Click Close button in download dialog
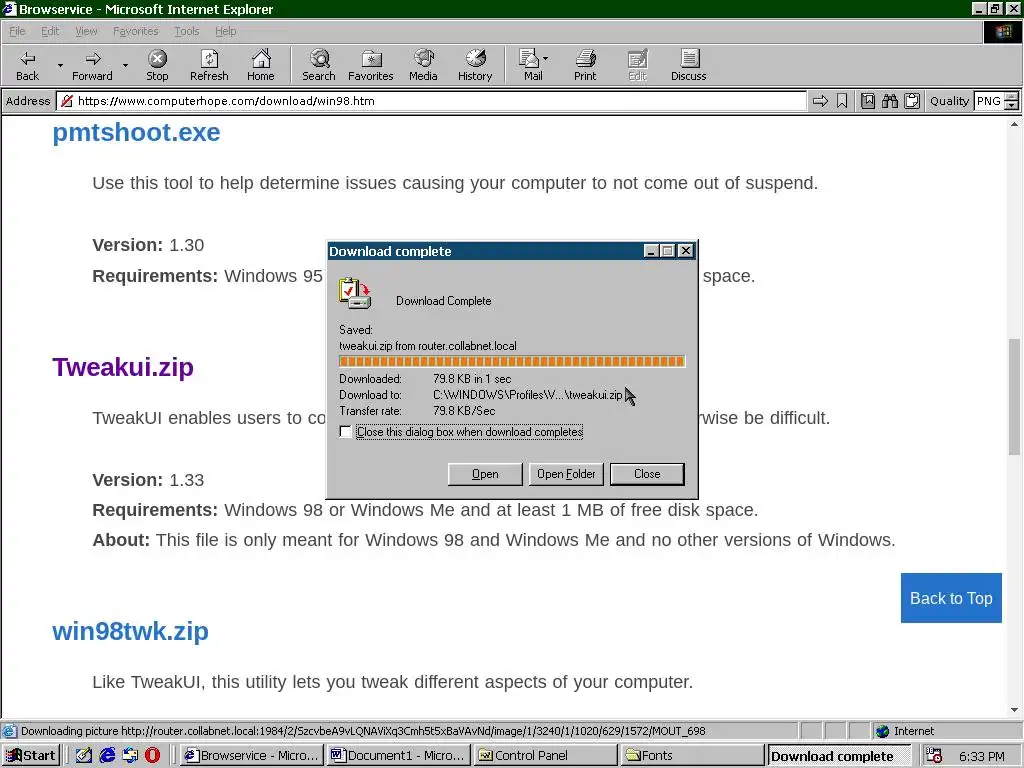 647,474
